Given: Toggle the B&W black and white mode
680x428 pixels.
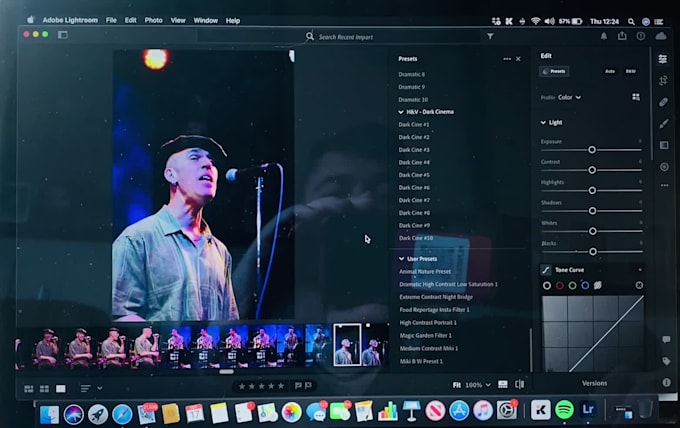Looking at the screenshot, I should (631, 71).
